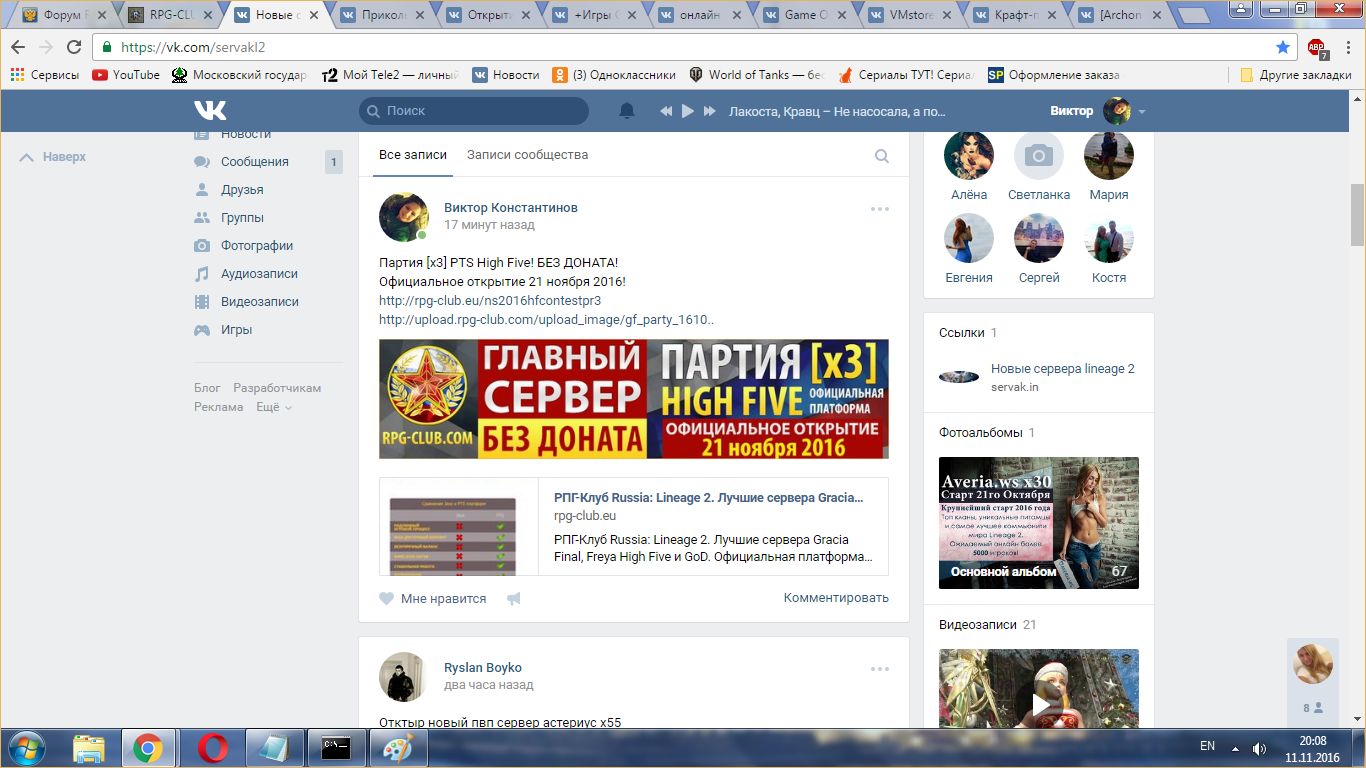Open the Новые сервера lineage 2 link
Screen dimensions: 1366x768
click(x=1063, y=369)
